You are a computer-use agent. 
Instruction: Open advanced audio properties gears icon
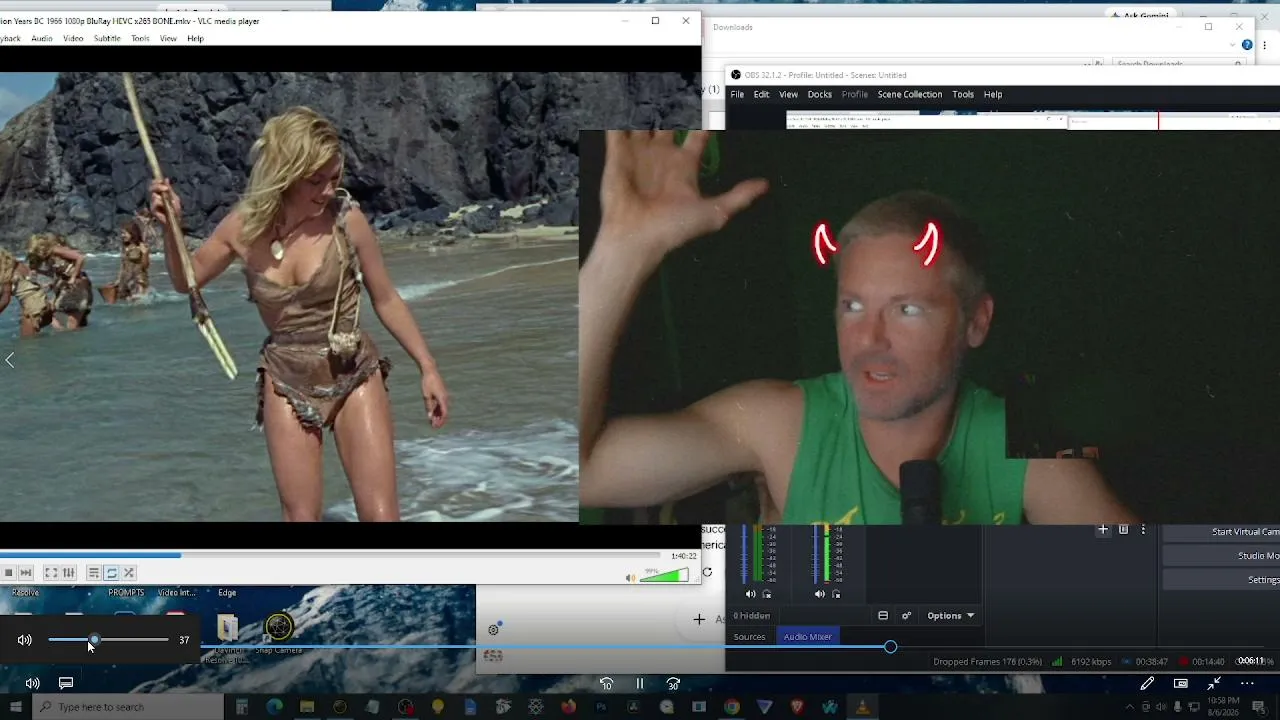tap(907, 616)
